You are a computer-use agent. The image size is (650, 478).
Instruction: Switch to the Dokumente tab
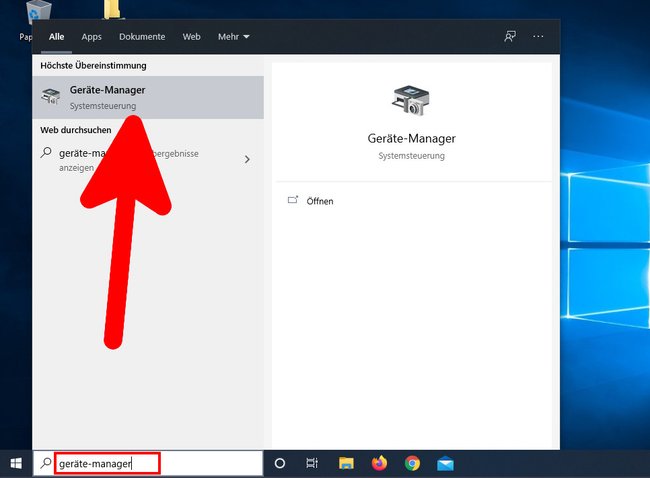pyautogui.click(x=142, y=37)
